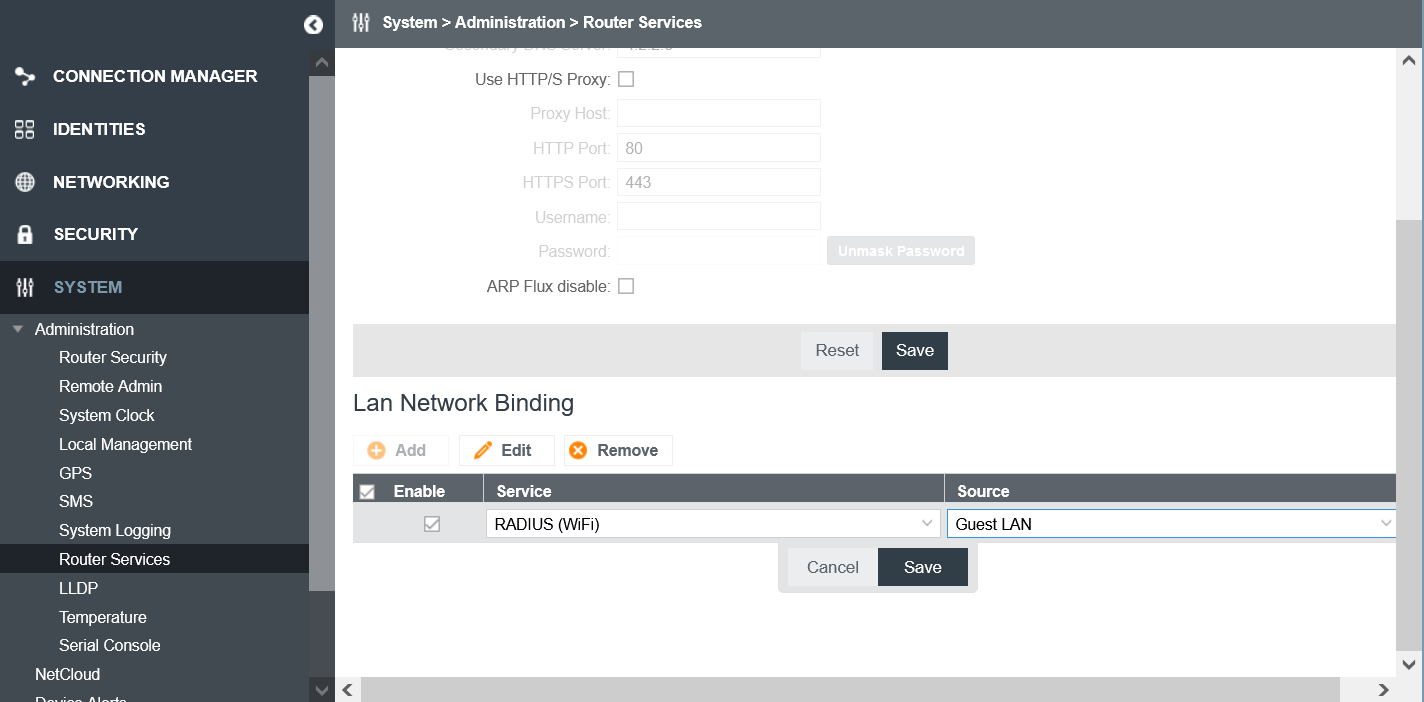Click Save next to Cancel button
The image size is (1424, 702).
pos(923,567)
